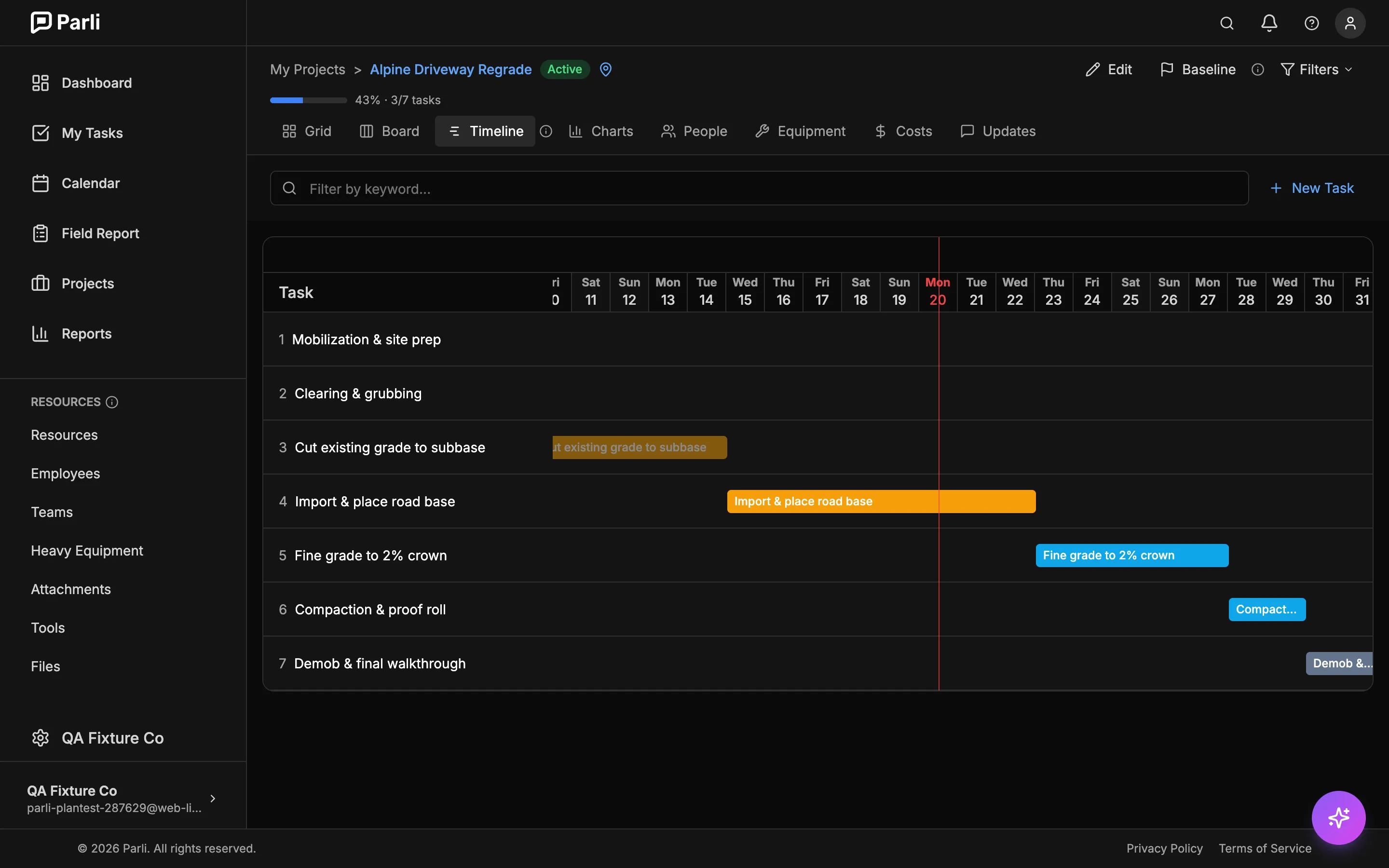Click the Filters funnel icon
The height and width of the screenshot is (868, 1389).
[x=1287, y=69]
